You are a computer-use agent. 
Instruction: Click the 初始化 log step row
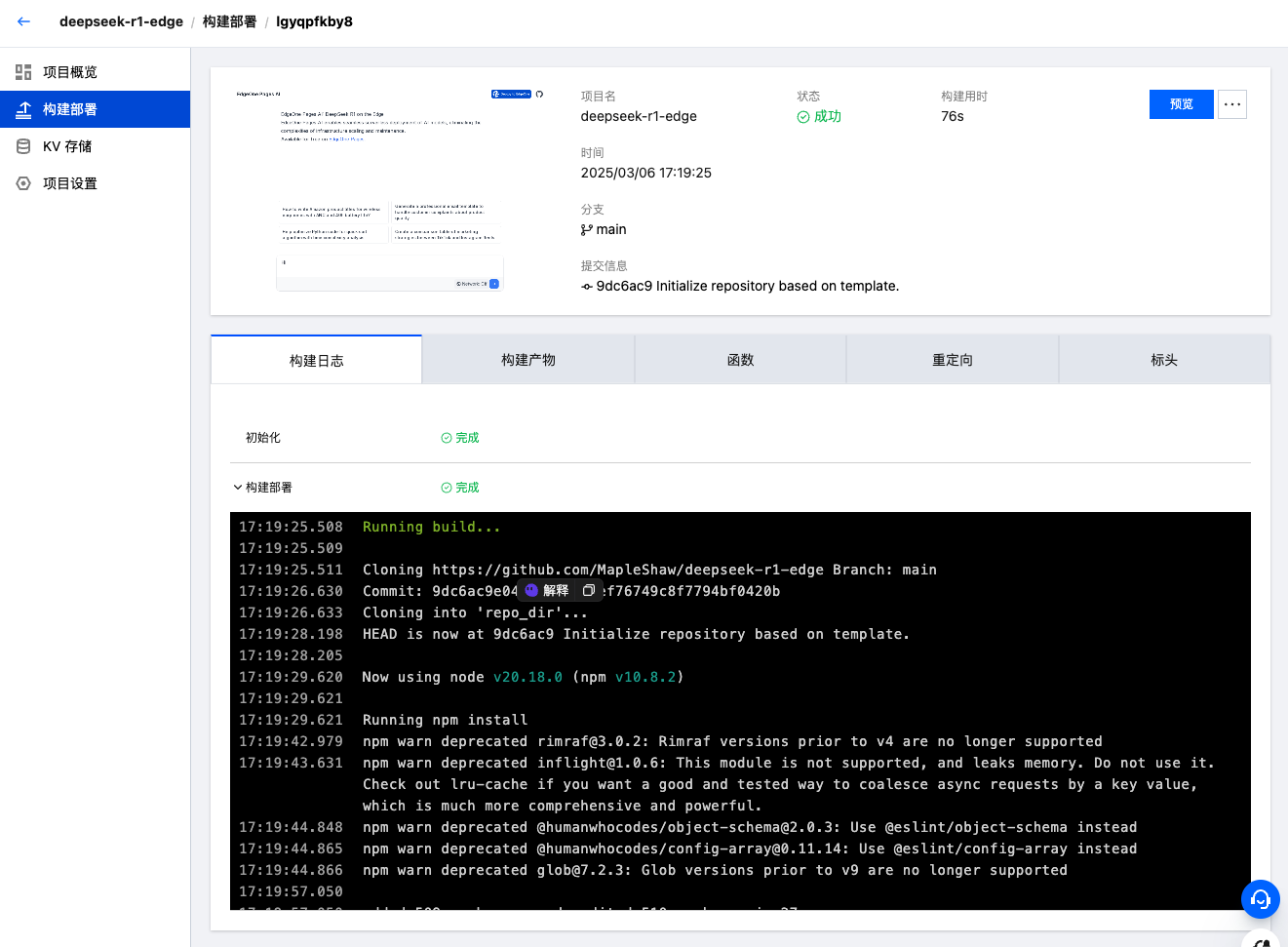tap(263, 438)
